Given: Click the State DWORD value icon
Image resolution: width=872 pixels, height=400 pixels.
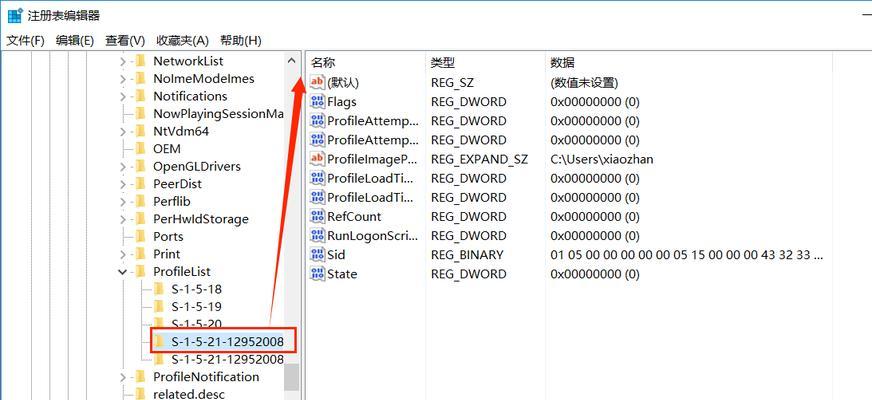Looking at the screenshot, I should point(317,274).
